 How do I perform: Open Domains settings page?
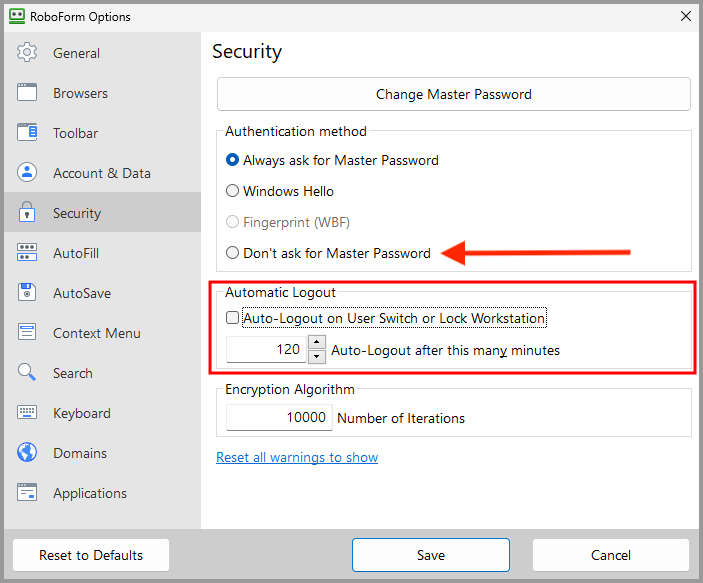tap(103, 452)
